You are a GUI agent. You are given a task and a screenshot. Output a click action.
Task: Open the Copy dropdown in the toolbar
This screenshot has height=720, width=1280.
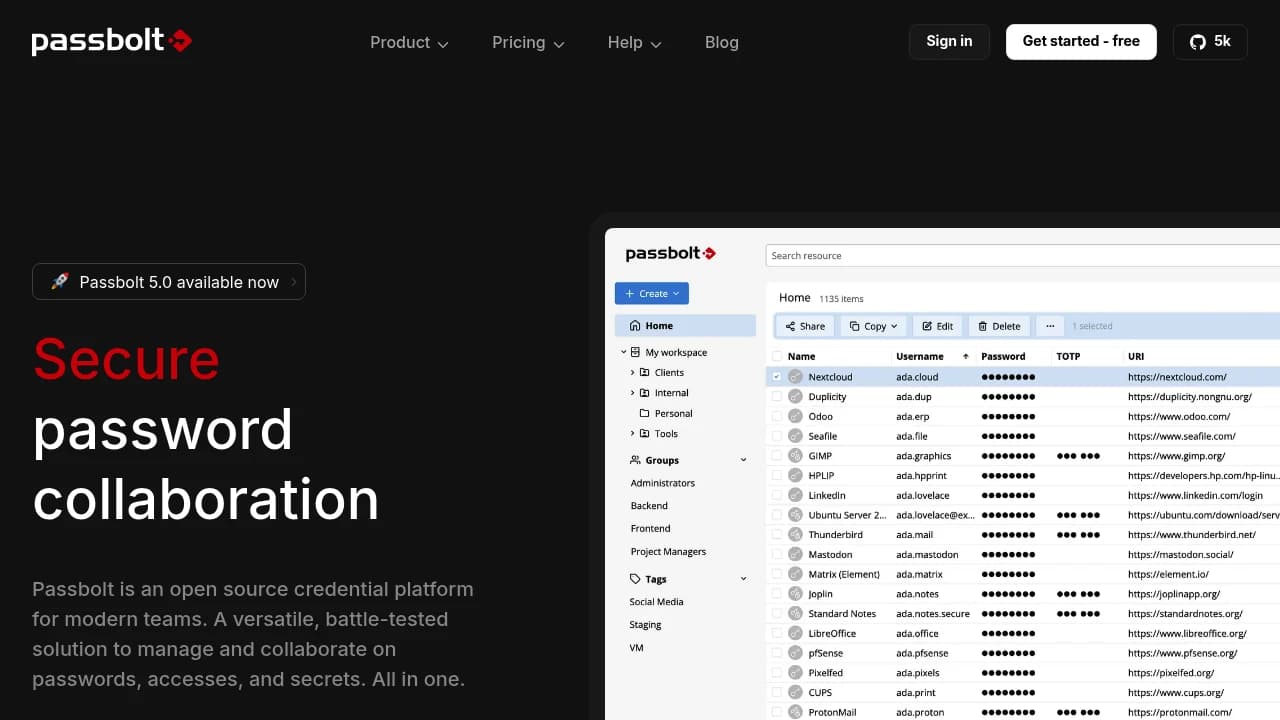point(874,326)
